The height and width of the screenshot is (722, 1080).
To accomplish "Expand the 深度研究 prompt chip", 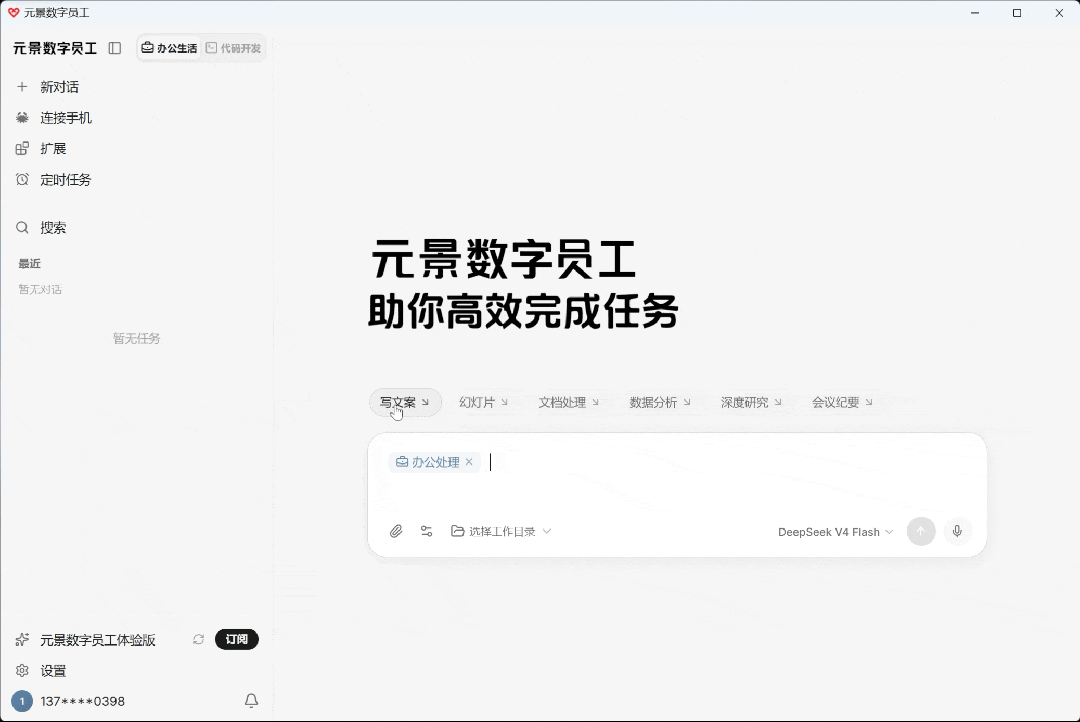I will tap(751, 402).
